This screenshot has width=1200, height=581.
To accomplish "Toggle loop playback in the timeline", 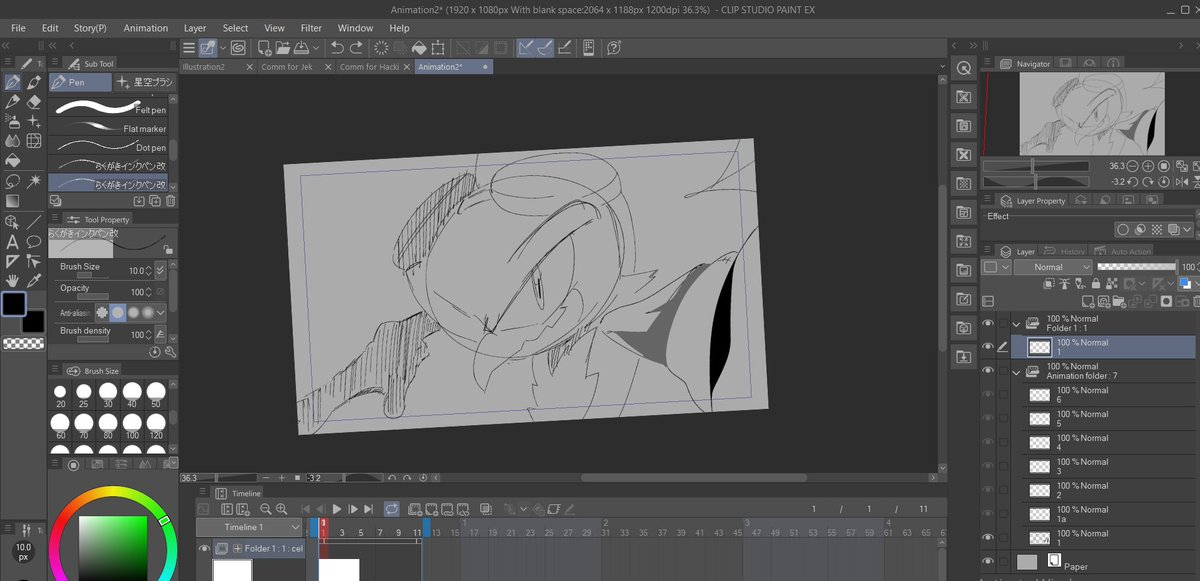I will pyautogui.click(x=391, y=509).
